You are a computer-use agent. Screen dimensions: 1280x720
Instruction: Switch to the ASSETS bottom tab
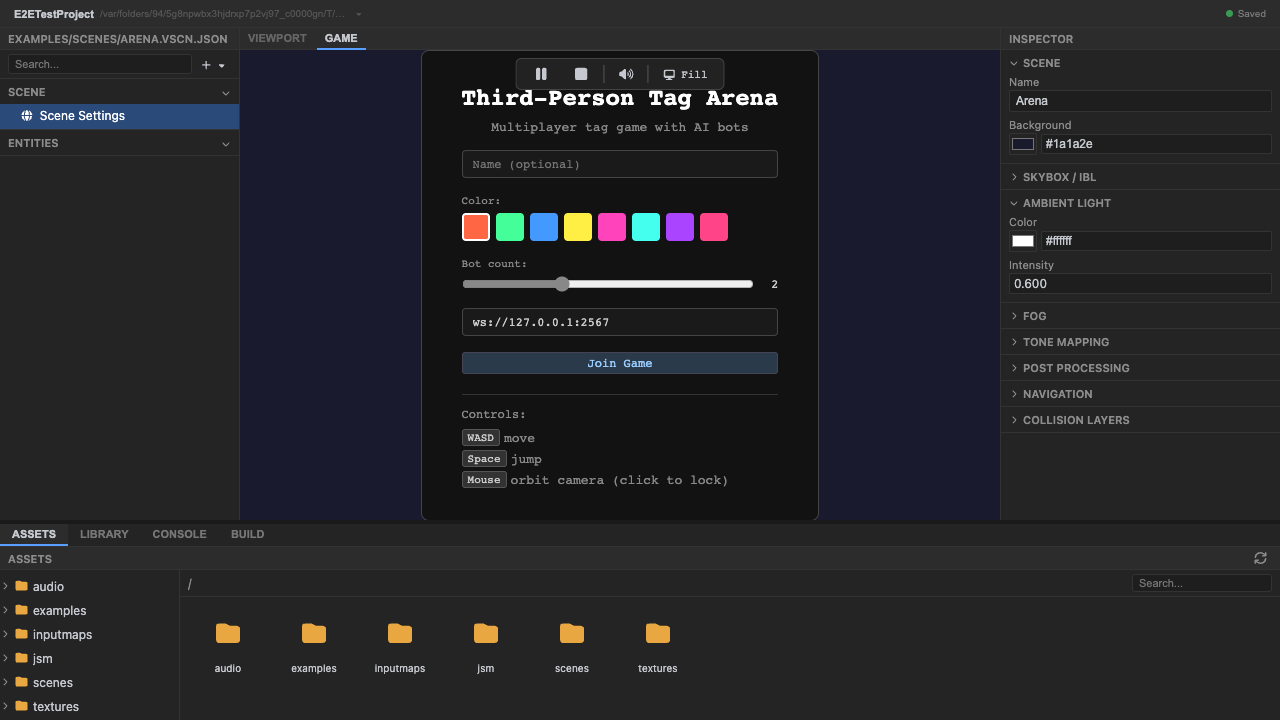pyautogui.click(x=34, y=534)
